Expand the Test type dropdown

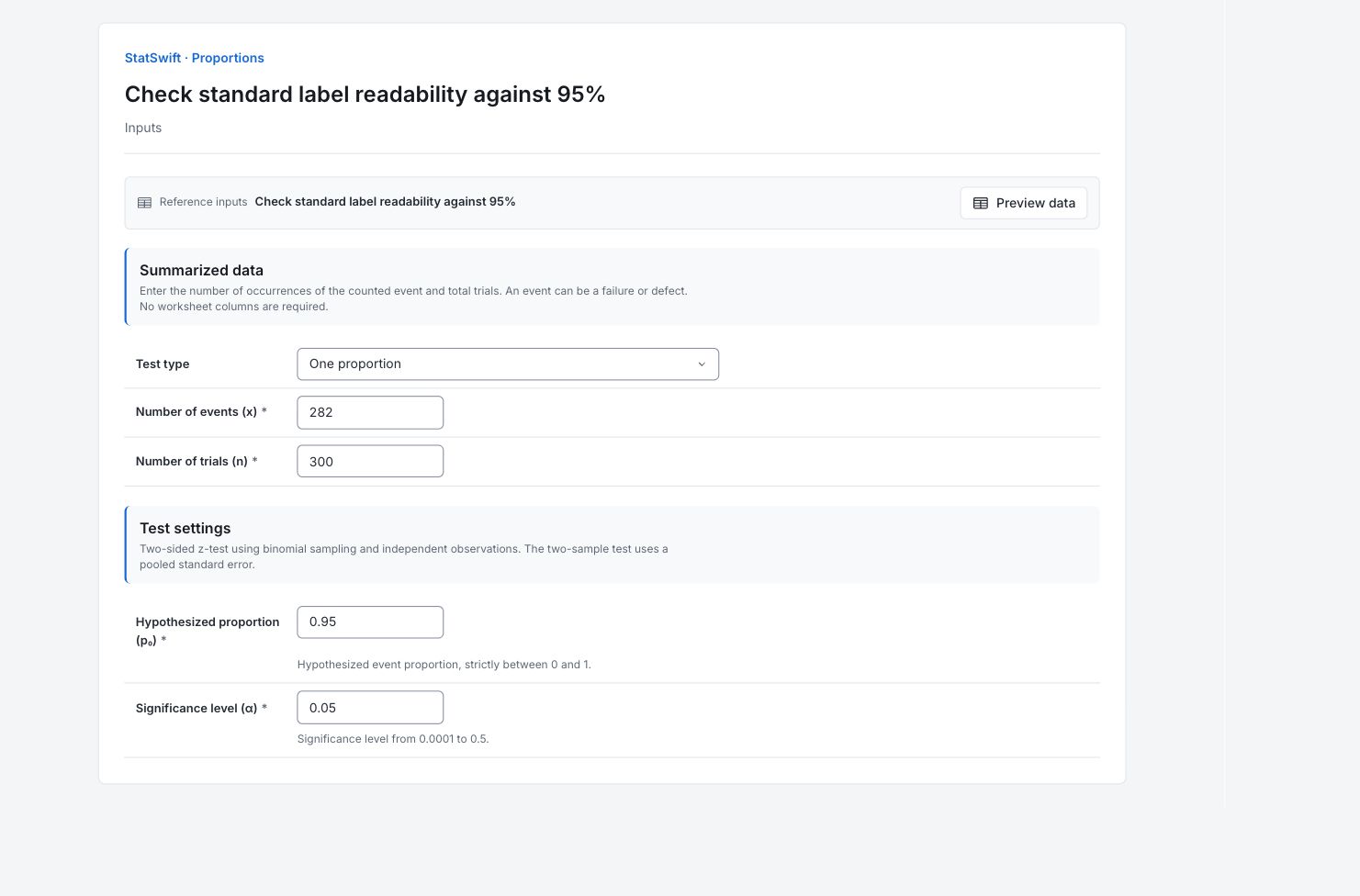click(508, 364)
